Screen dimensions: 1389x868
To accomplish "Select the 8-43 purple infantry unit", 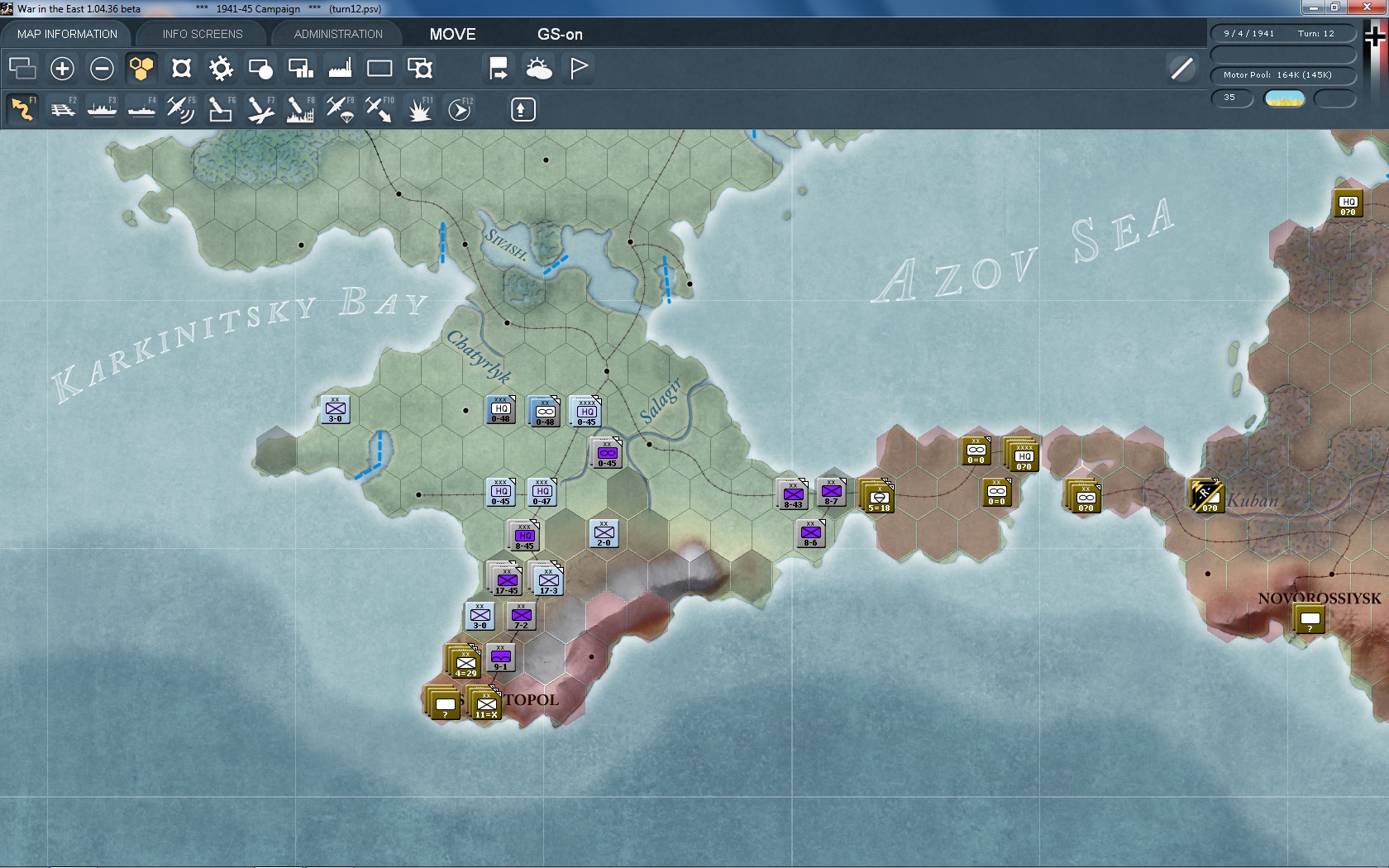I will click(793, 494).
